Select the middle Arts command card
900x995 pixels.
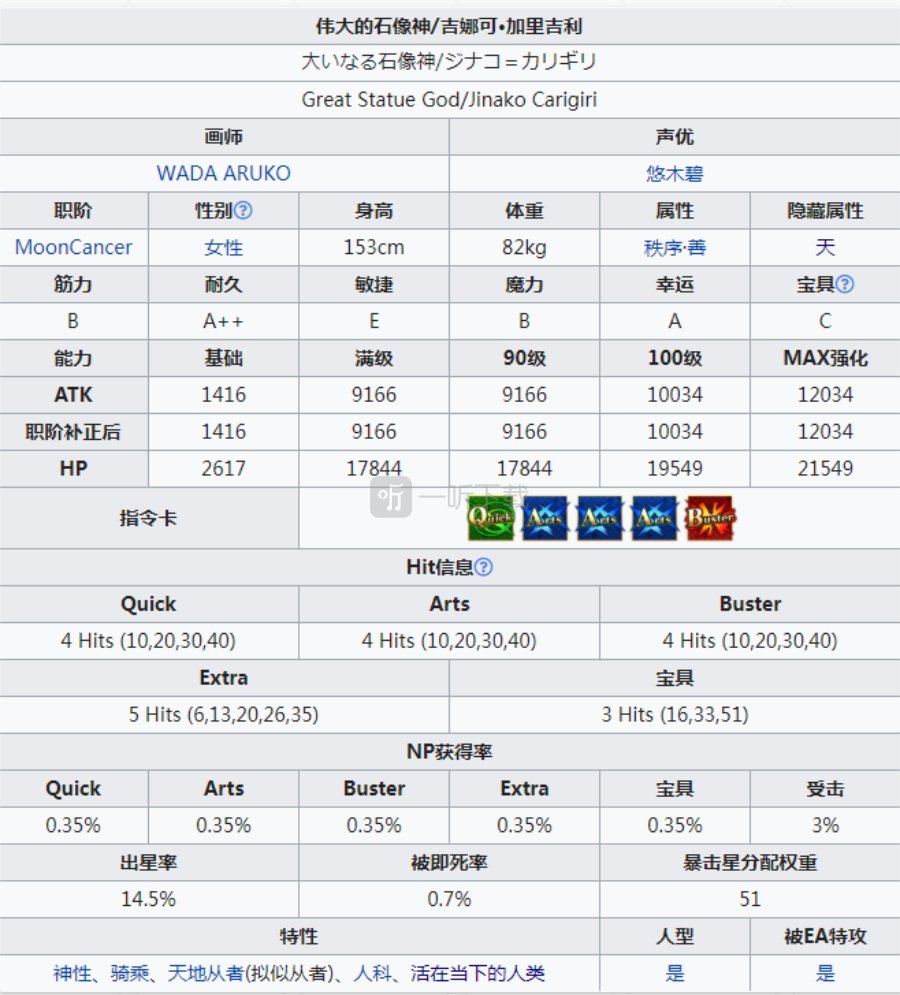pyautogui.click(x=600, y=518)
